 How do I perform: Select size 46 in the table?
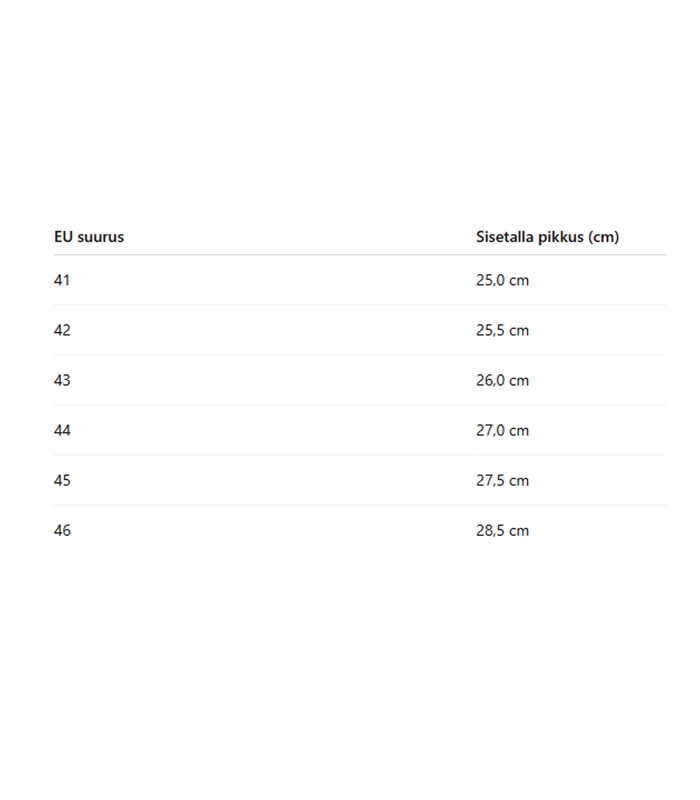click(62, 530)
